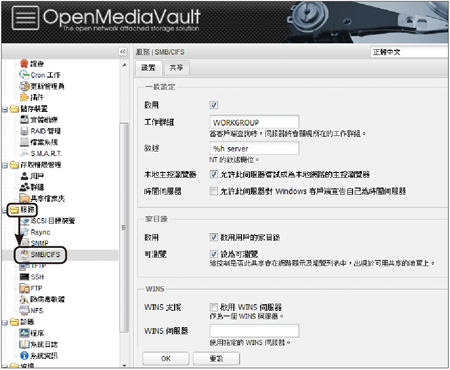Open the Rsync item

(35, 232)
